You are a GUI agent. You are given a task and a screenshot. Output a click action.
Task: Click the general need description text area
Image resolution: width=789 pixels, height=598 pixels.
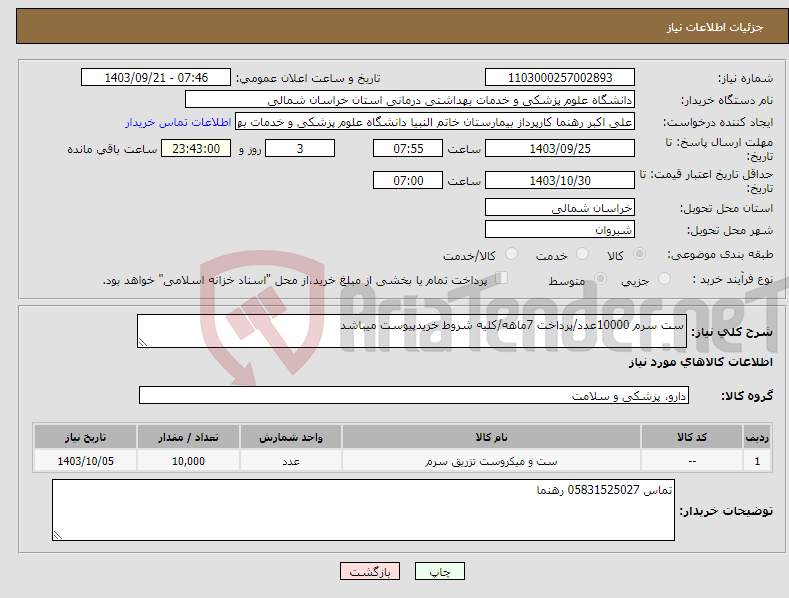(x=412, y=331)
